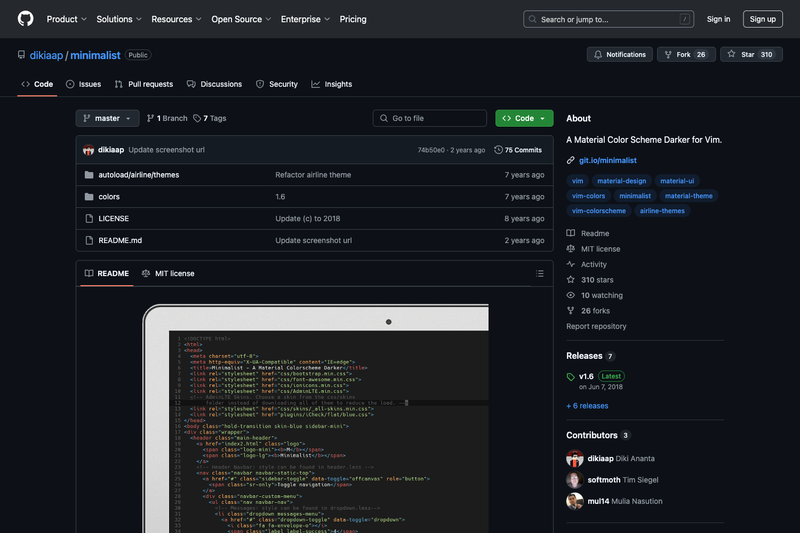Switch to the Insights tab

332,84
